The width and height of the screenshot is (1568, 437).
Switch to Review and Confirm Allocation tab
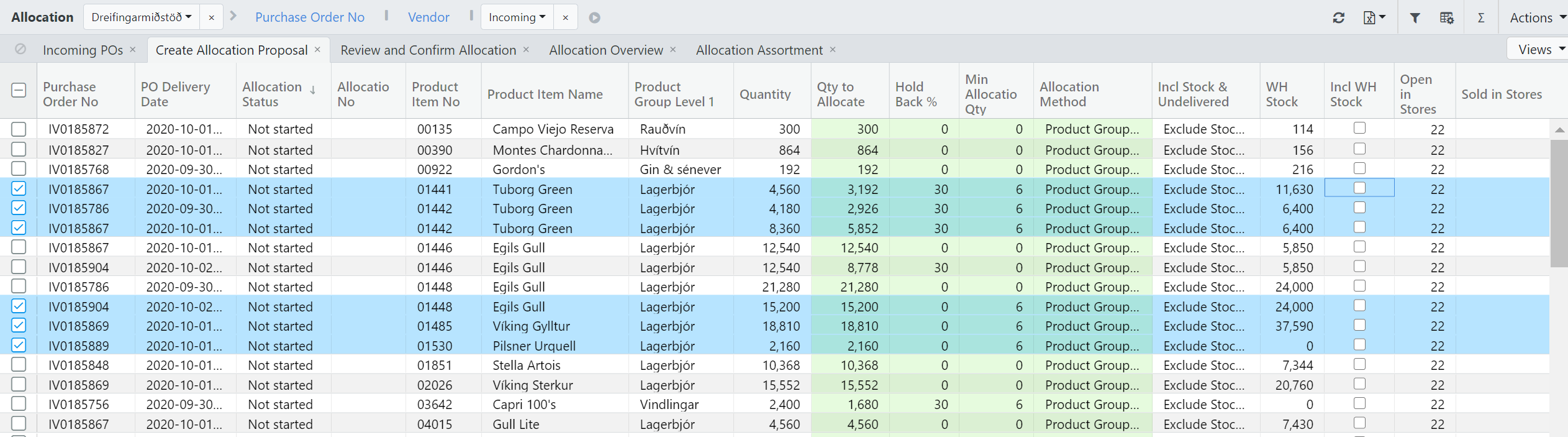pos(428,50)
